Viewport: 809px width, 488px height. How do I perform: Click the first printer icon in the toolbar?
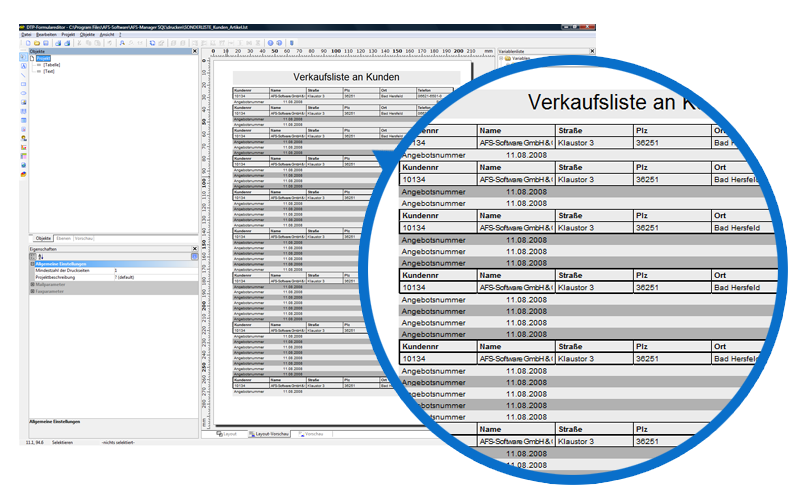[x=58, y=43]
